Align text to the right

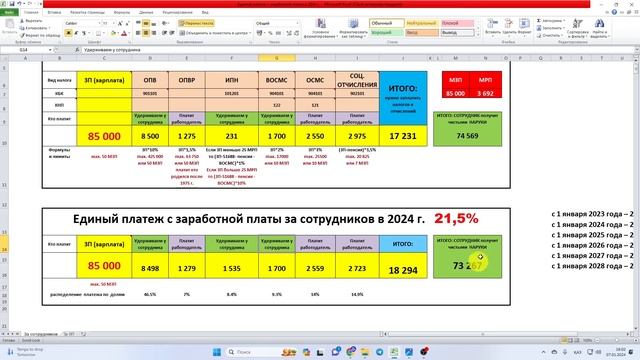point(153,33)
